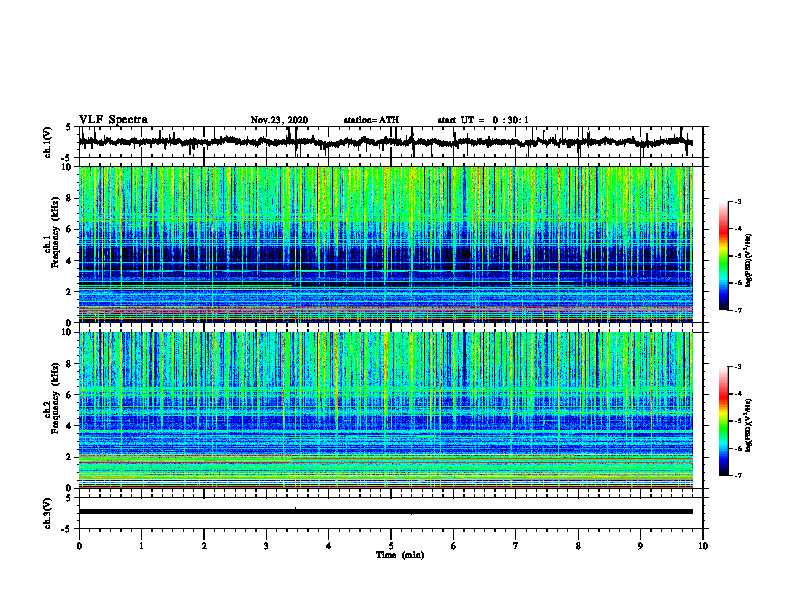This screenshot has height=612, width=792.
Task: Select the date label "Nov.23, 2020"
Action: pyautogui.click(x=279, y=120)
